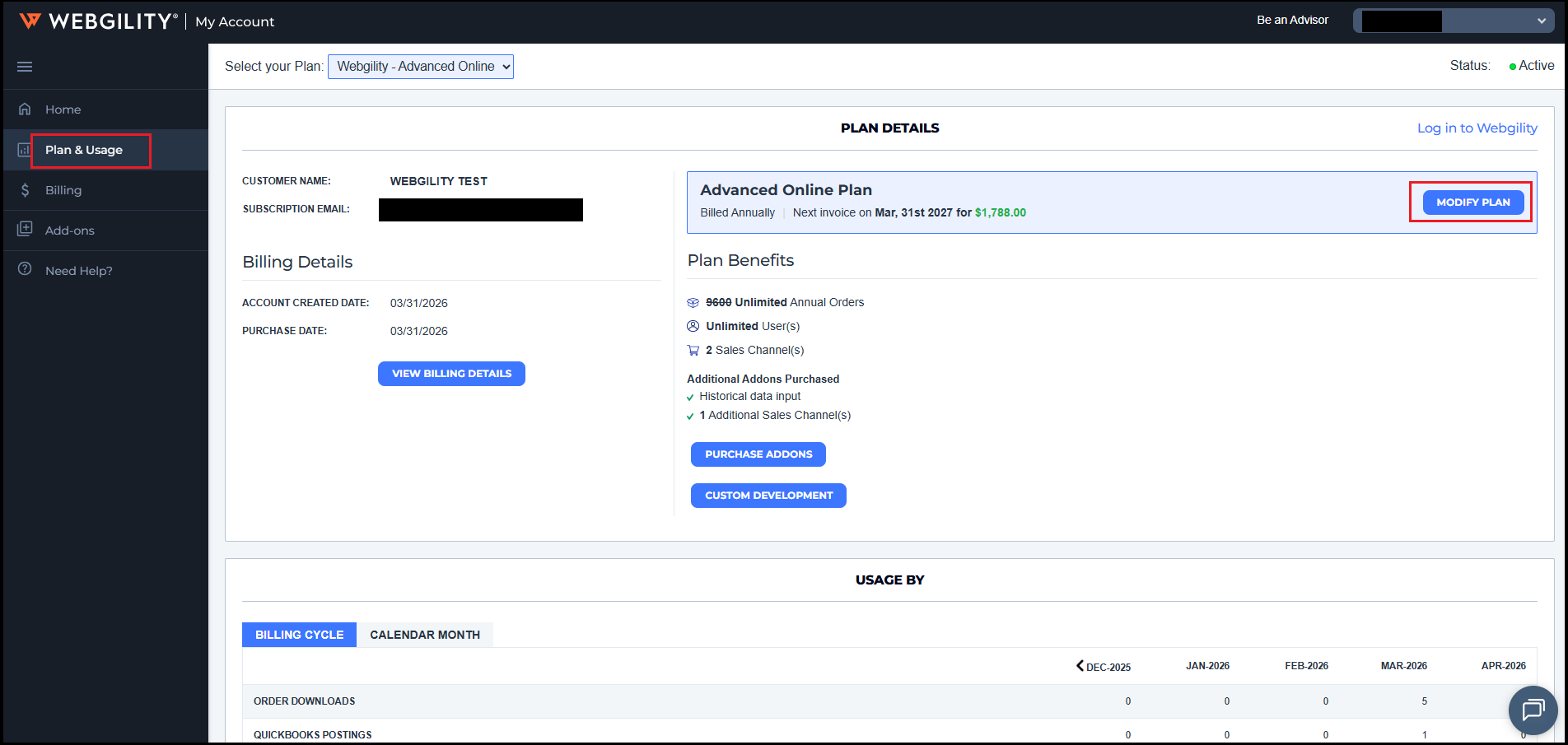
Task: Switch to the Calendar Month tab
Action: (x=424, y=635)
